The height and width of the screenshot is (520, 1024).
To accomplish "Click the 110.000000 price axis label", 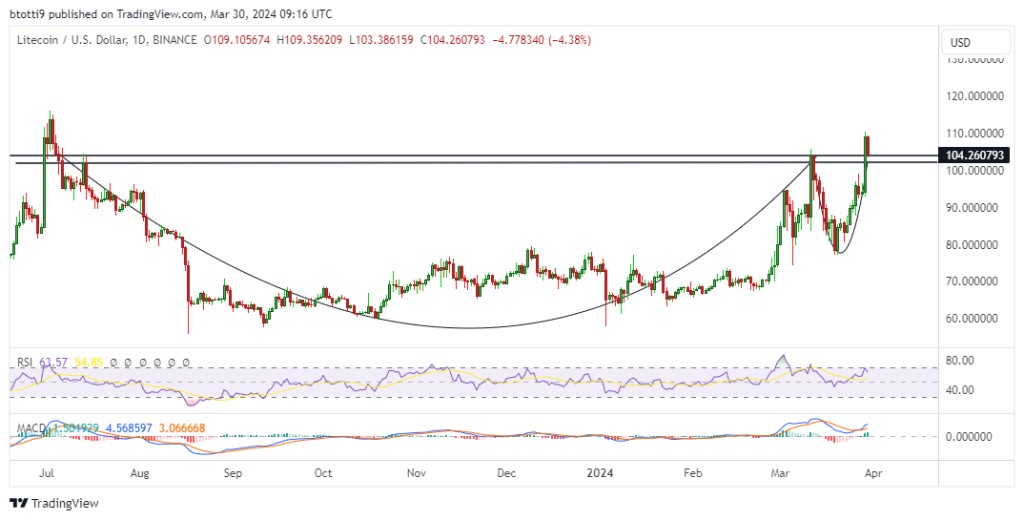I will pos(975,133).
